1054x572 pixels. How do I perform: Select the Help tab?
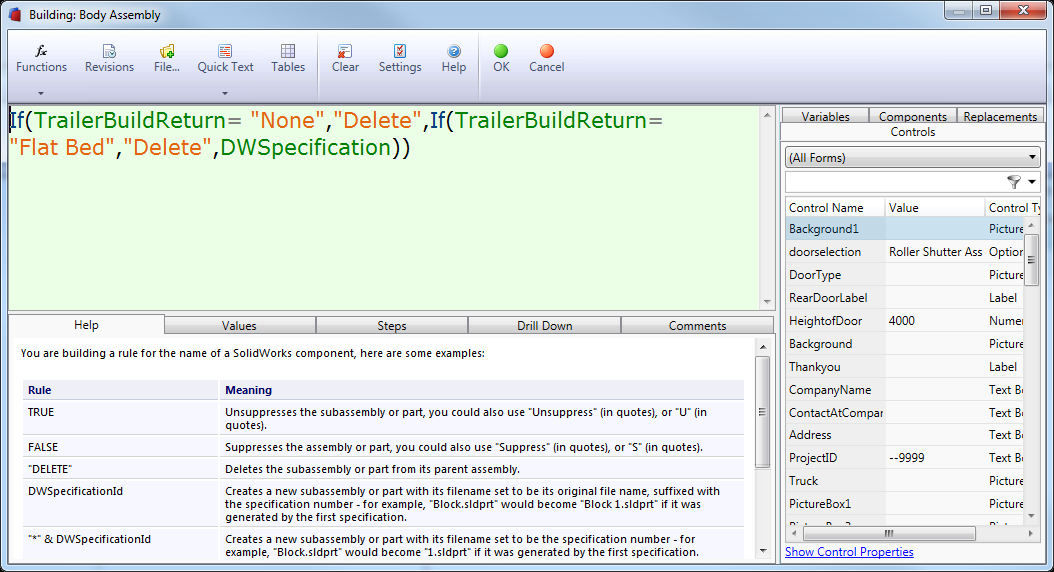[86, 325]
